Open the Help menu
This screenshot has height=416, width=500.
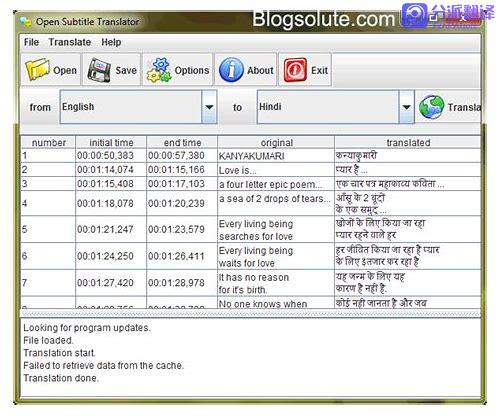(111, 42)
